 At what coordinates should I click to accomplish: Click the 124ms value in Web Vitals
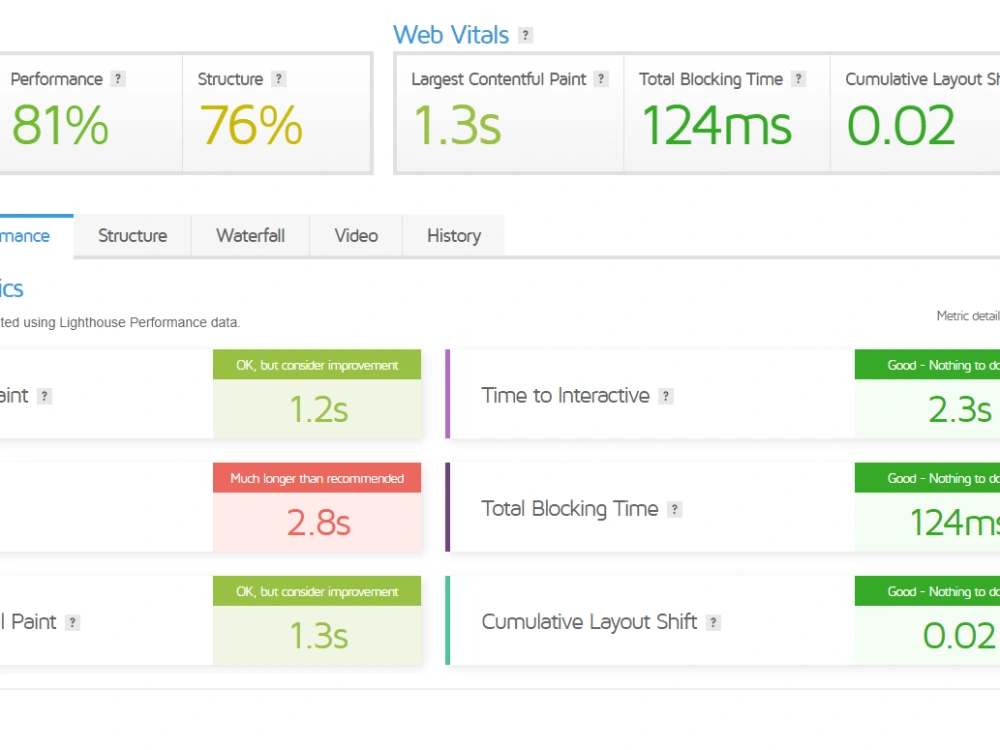[717, 125]
